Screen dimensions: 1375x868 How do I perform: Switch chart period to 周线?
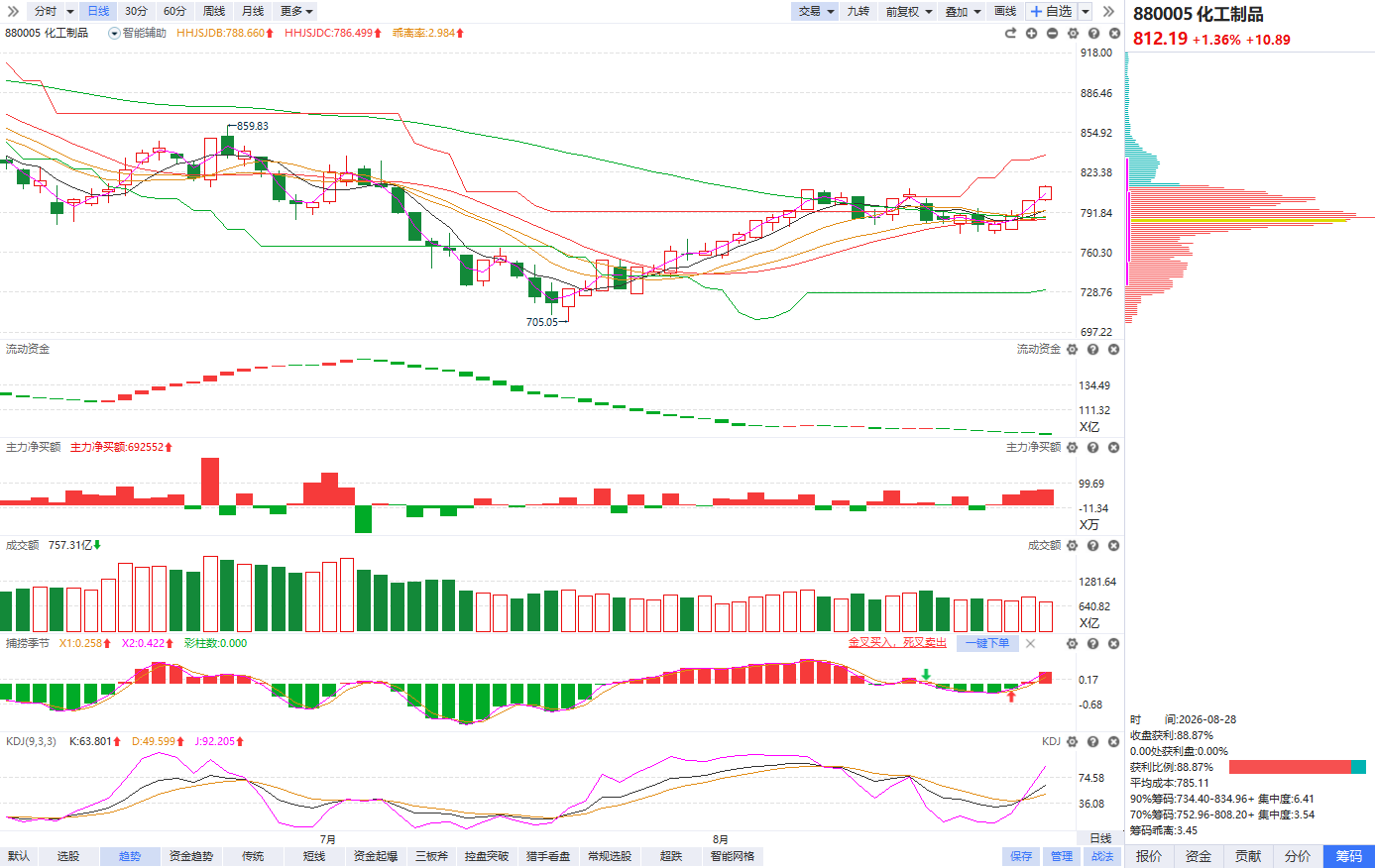[x=214, y=11]
